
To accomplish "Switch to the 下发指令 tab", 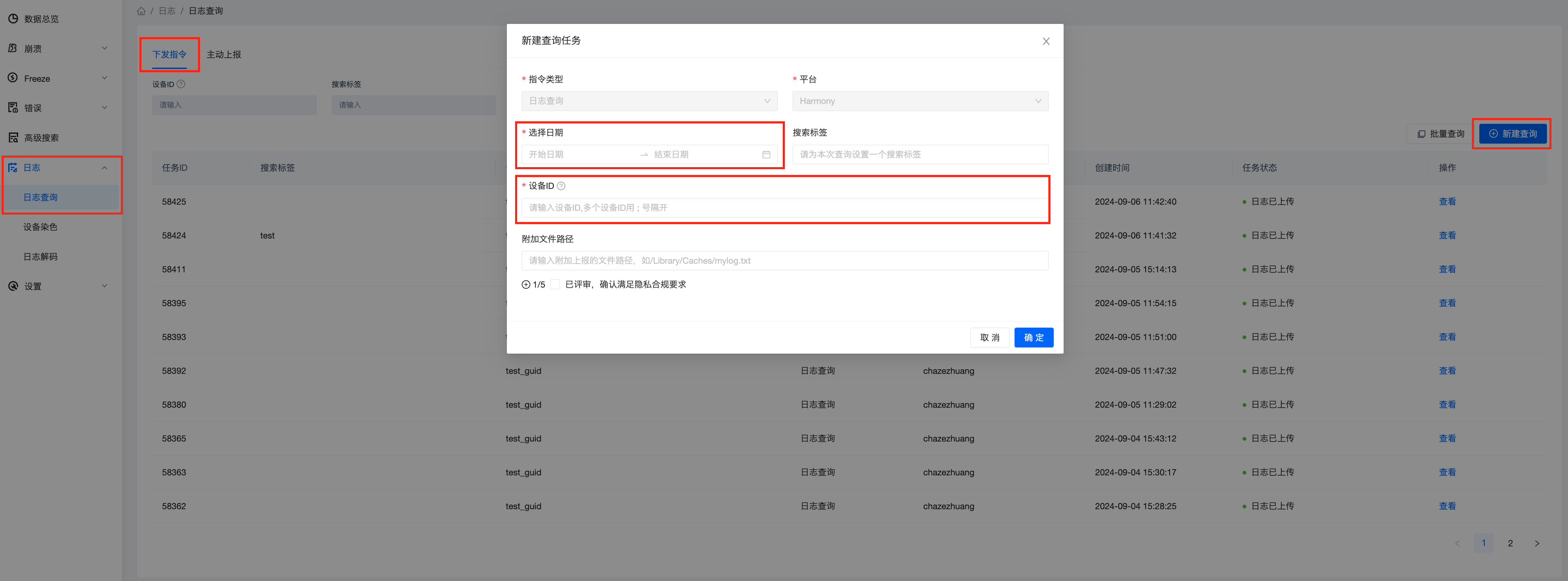I will [169, 55].
